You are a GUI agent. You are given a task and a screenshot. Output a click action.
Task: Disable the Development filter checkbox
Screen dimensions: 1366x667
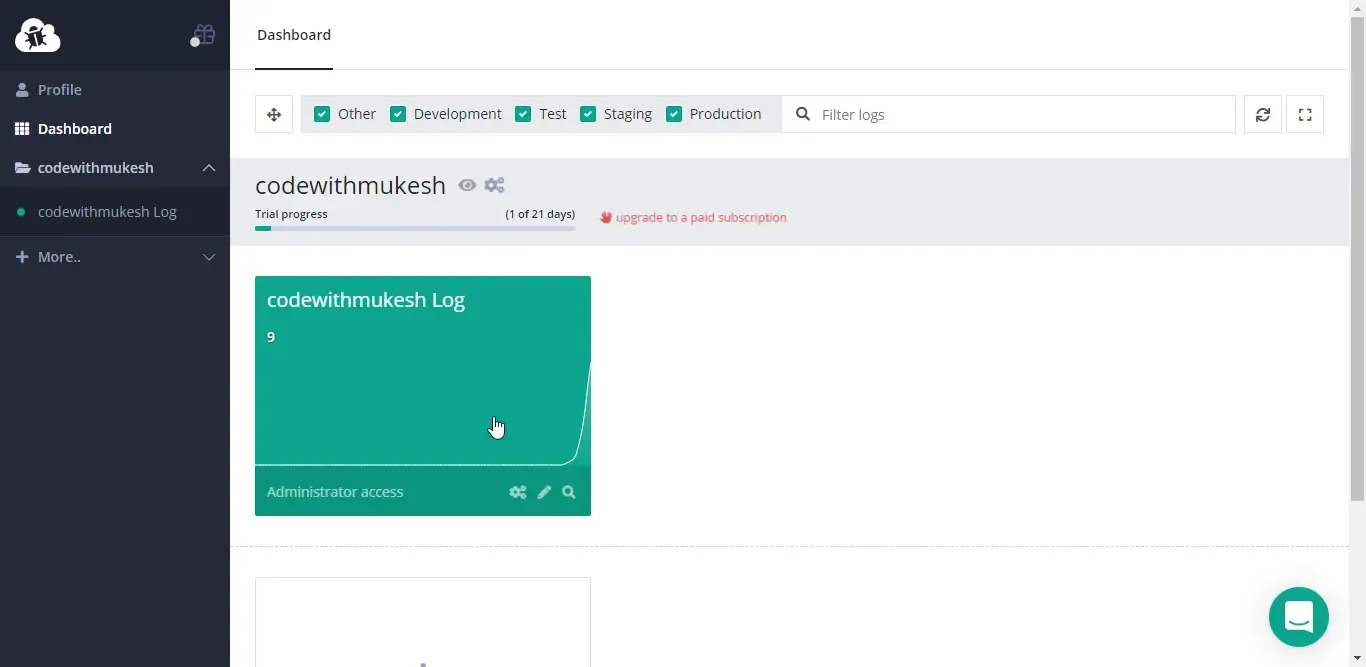click(398, 114)
